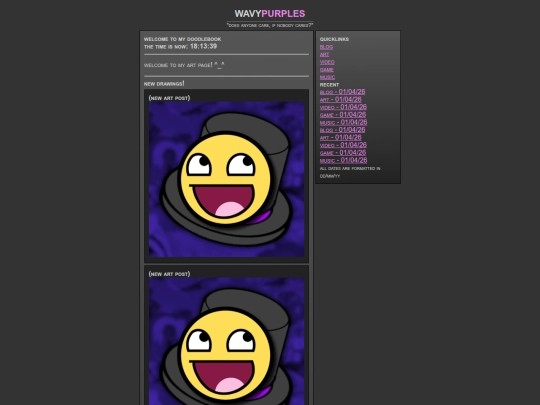
Task: Click the 'Welcome to my art page! ^_^' text
Action: click(184, 65)
